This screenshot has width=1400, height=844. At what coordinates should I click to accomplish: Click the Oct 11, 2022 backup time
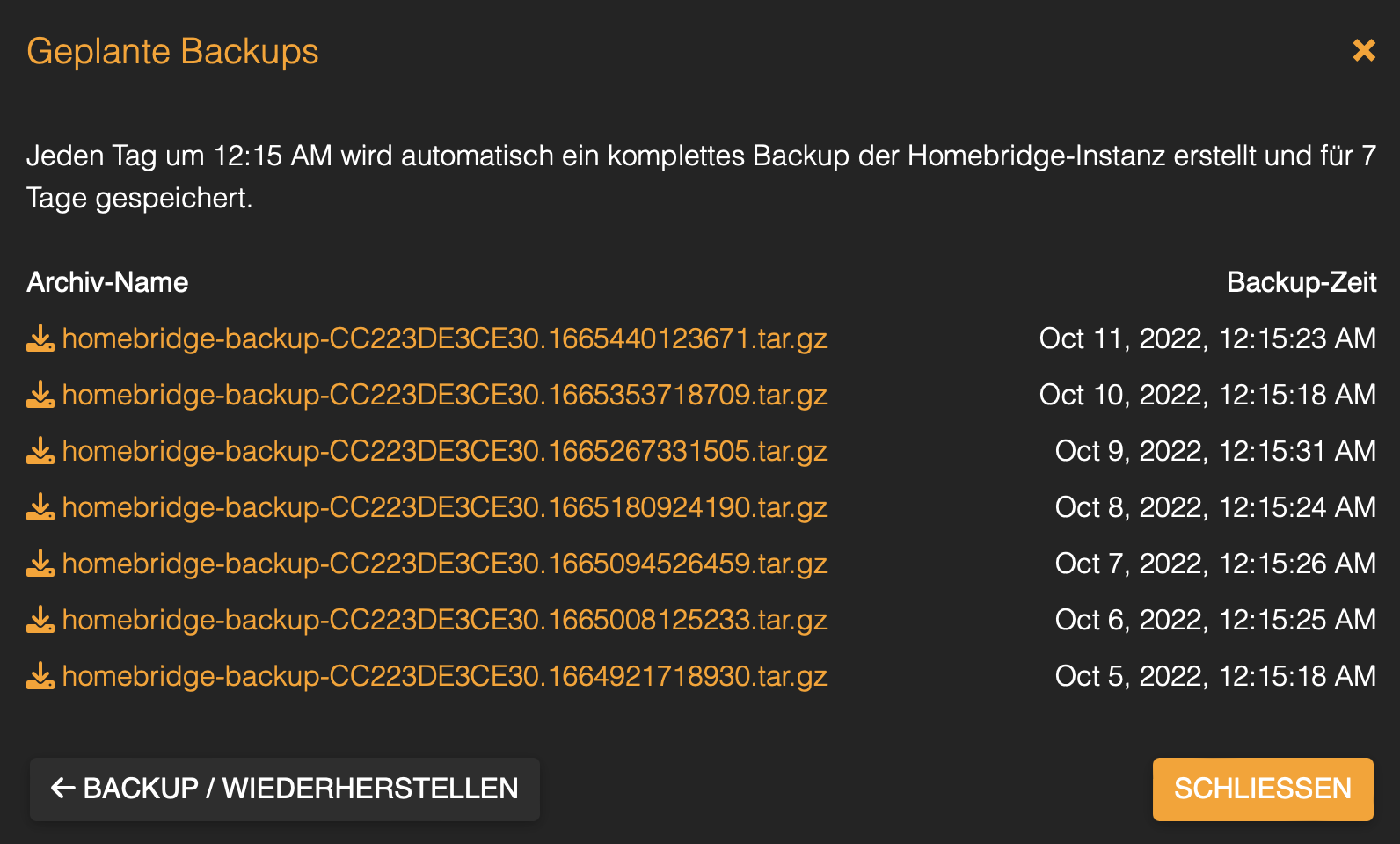pyautogui.click(x=1207, y=338)
